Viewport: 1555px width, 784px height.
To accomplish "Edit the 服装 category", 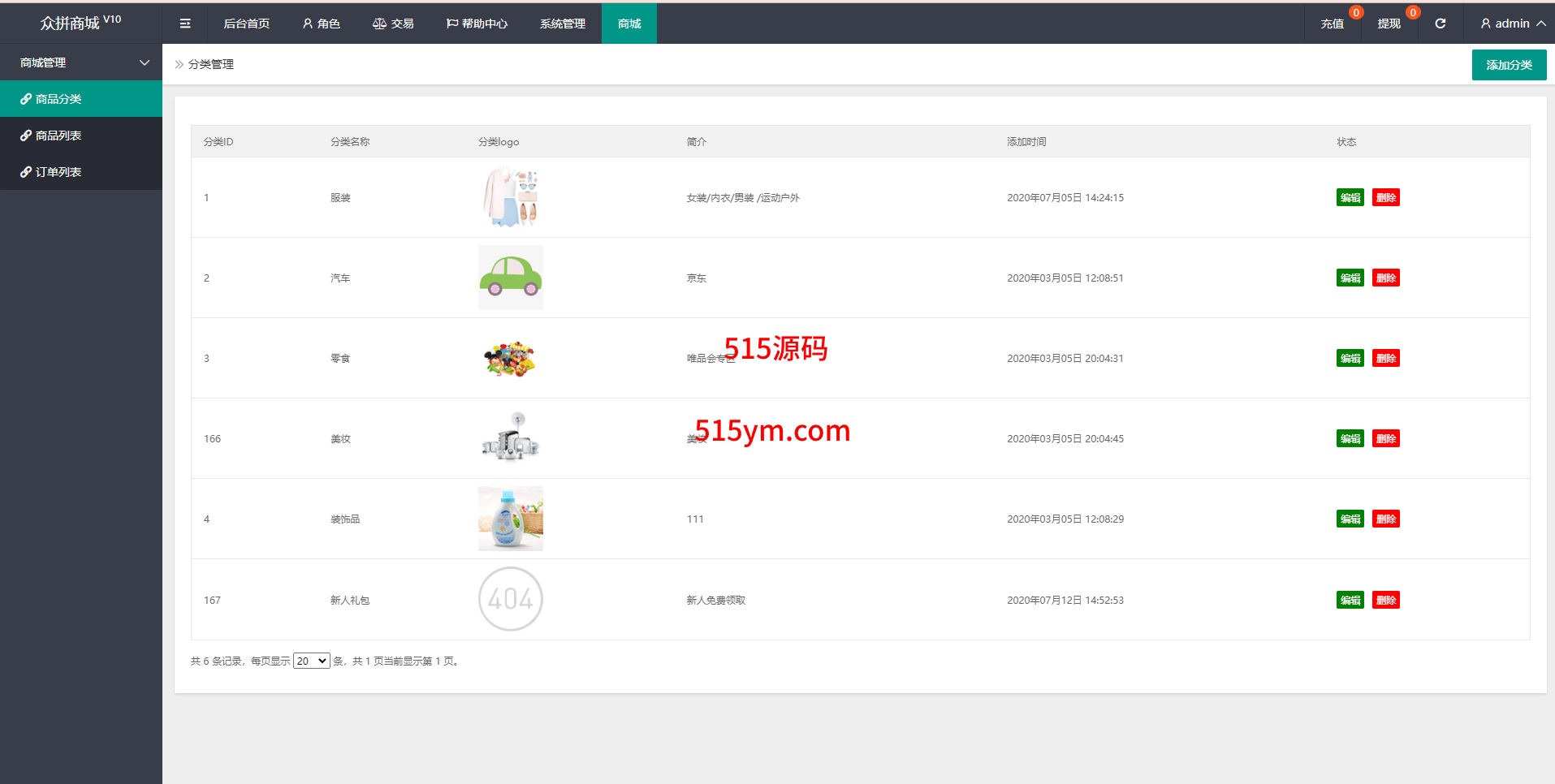I will 1350,197.
